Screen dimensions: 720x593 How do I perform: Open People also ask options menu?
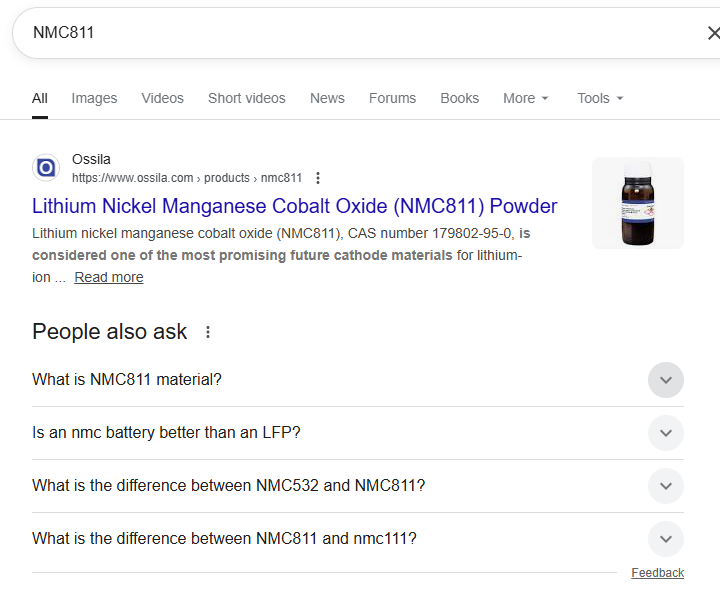pyautogui.click(x=208, y=332)
